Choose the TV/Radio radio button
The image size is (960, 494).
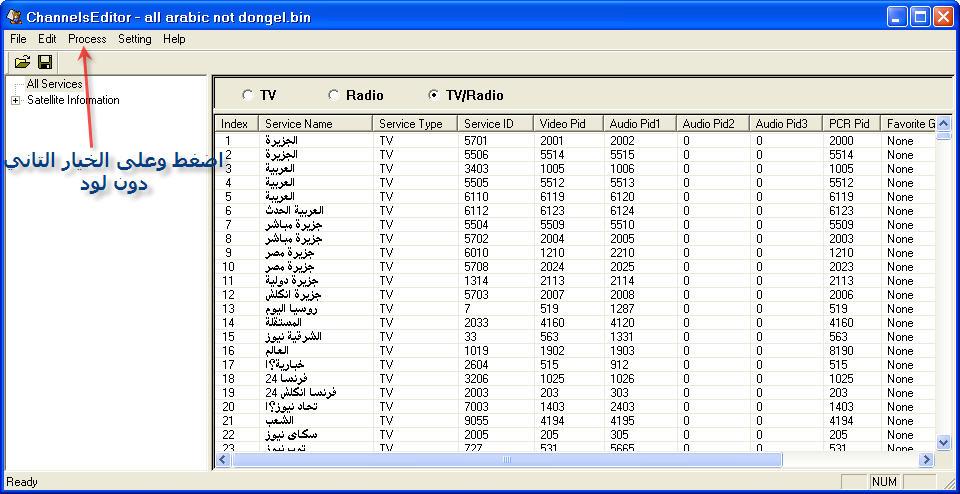click(x=433, y=95)
